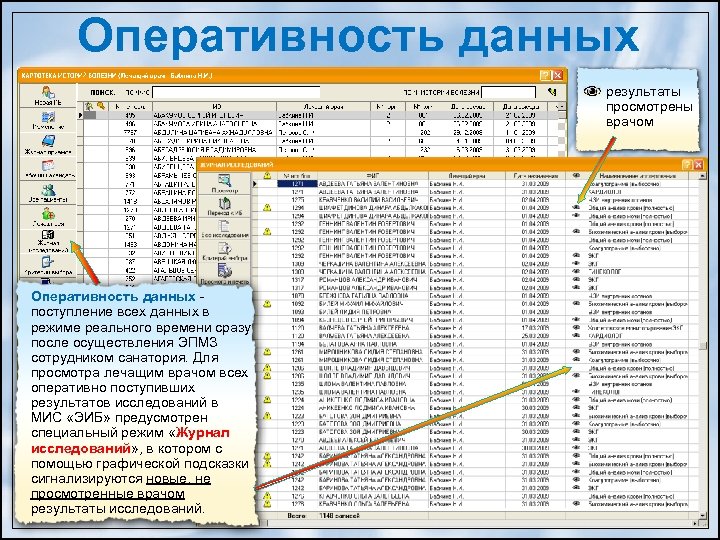720x540 pixels.
Task: Click eye icon in row dated 25.03.2009
Action: point(576,336)
